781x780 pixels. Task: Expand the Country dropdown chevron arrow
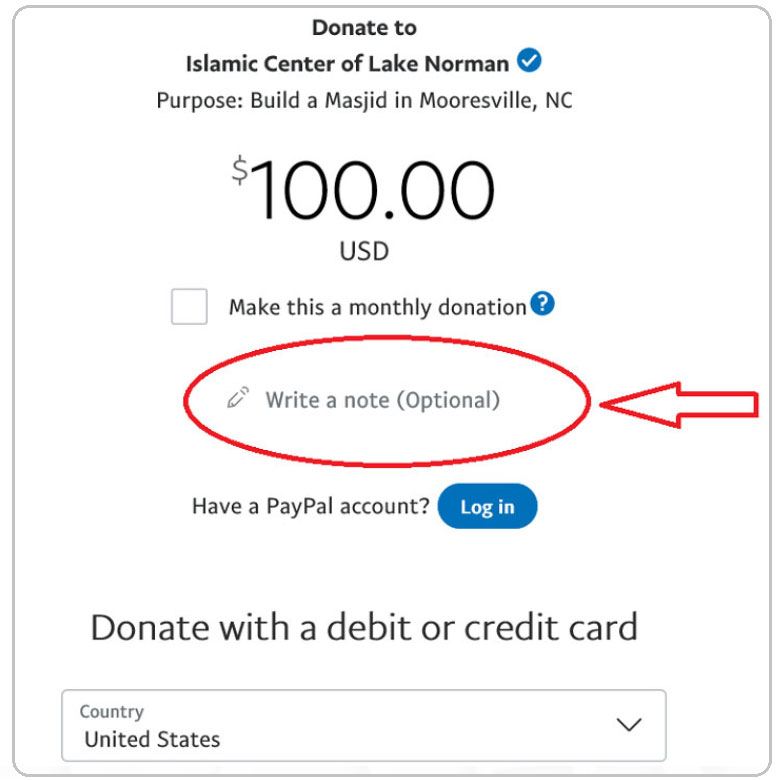(628, 725)
